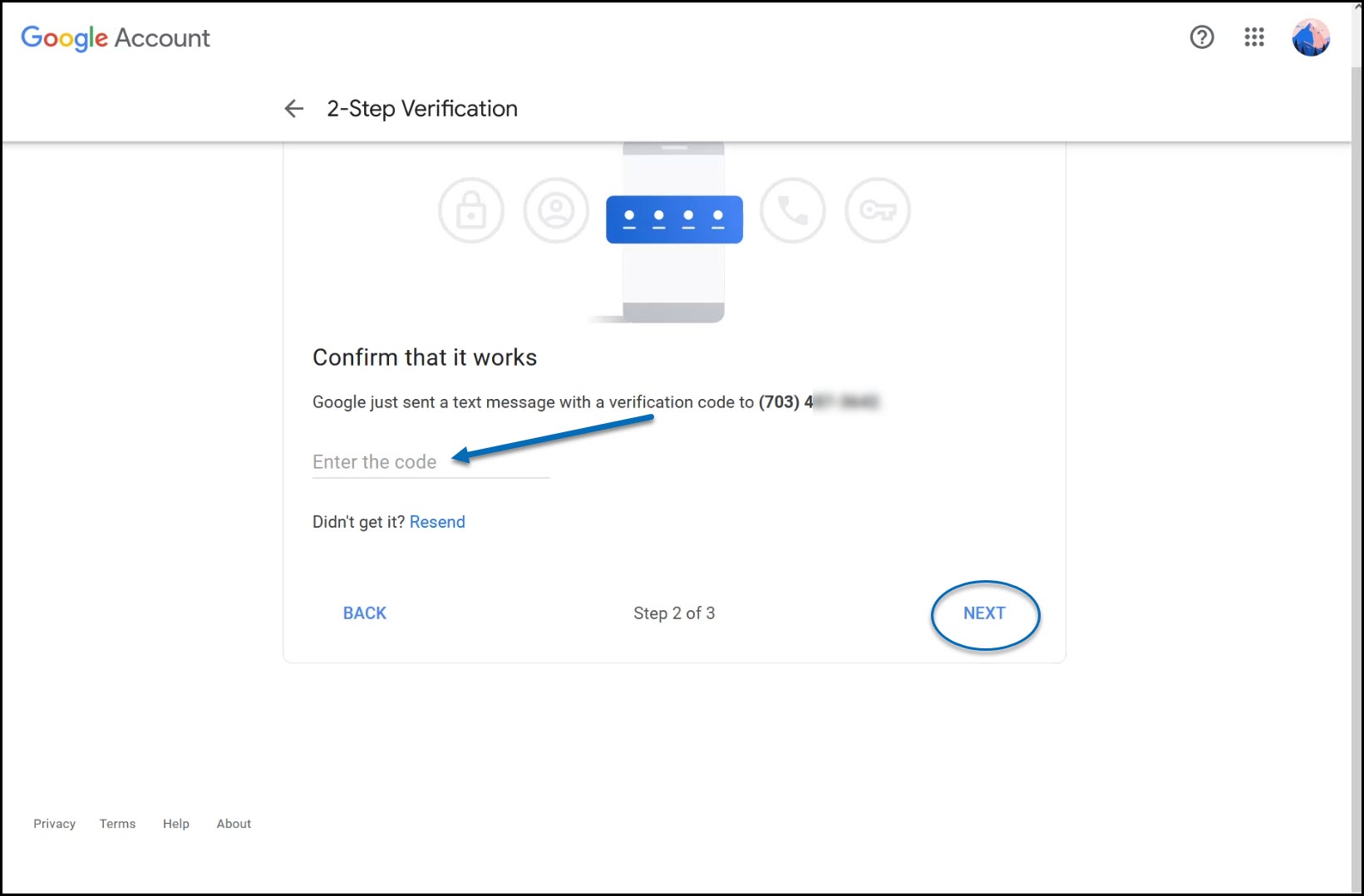1364x896 pixels.
Task: Open the help question mark icon
Action: 1202,37
